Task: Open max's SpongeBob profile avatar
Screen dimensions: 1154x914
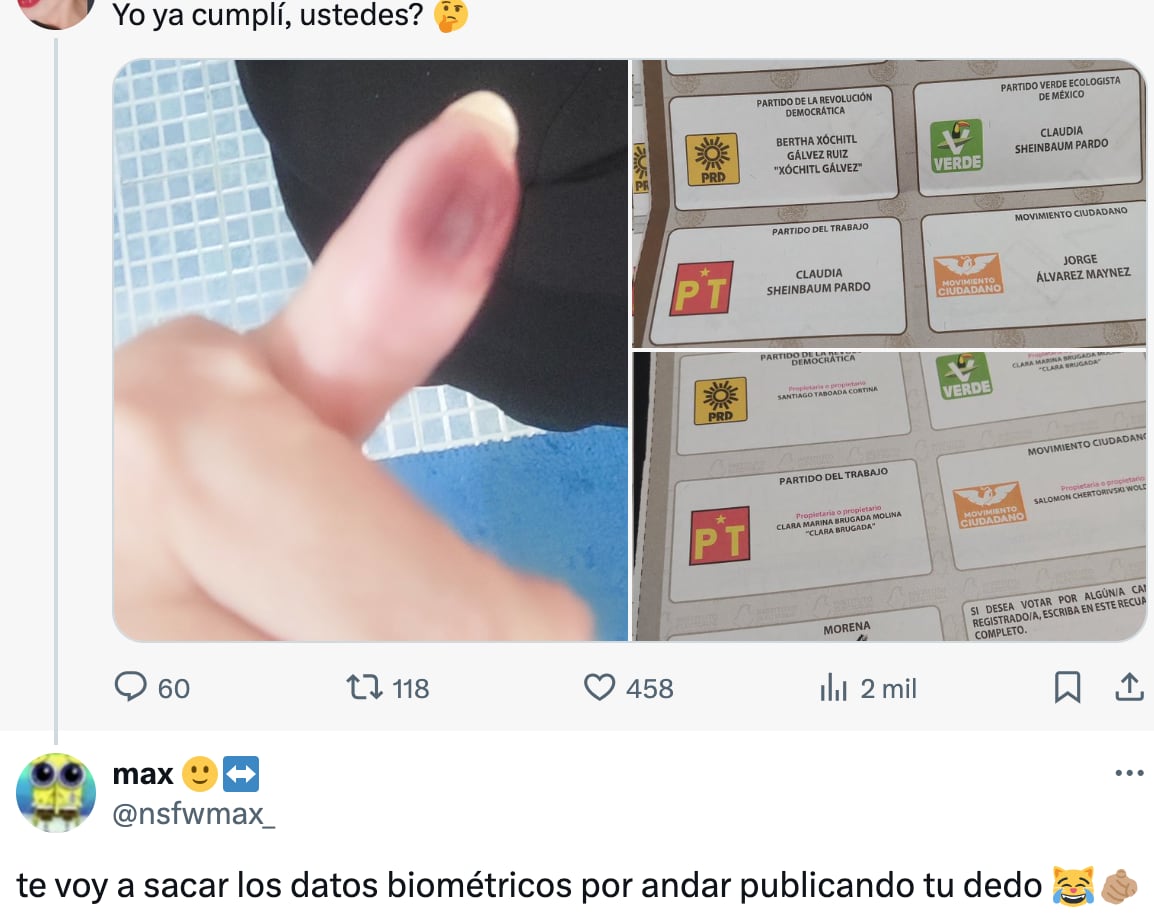Action: point(56,793)
